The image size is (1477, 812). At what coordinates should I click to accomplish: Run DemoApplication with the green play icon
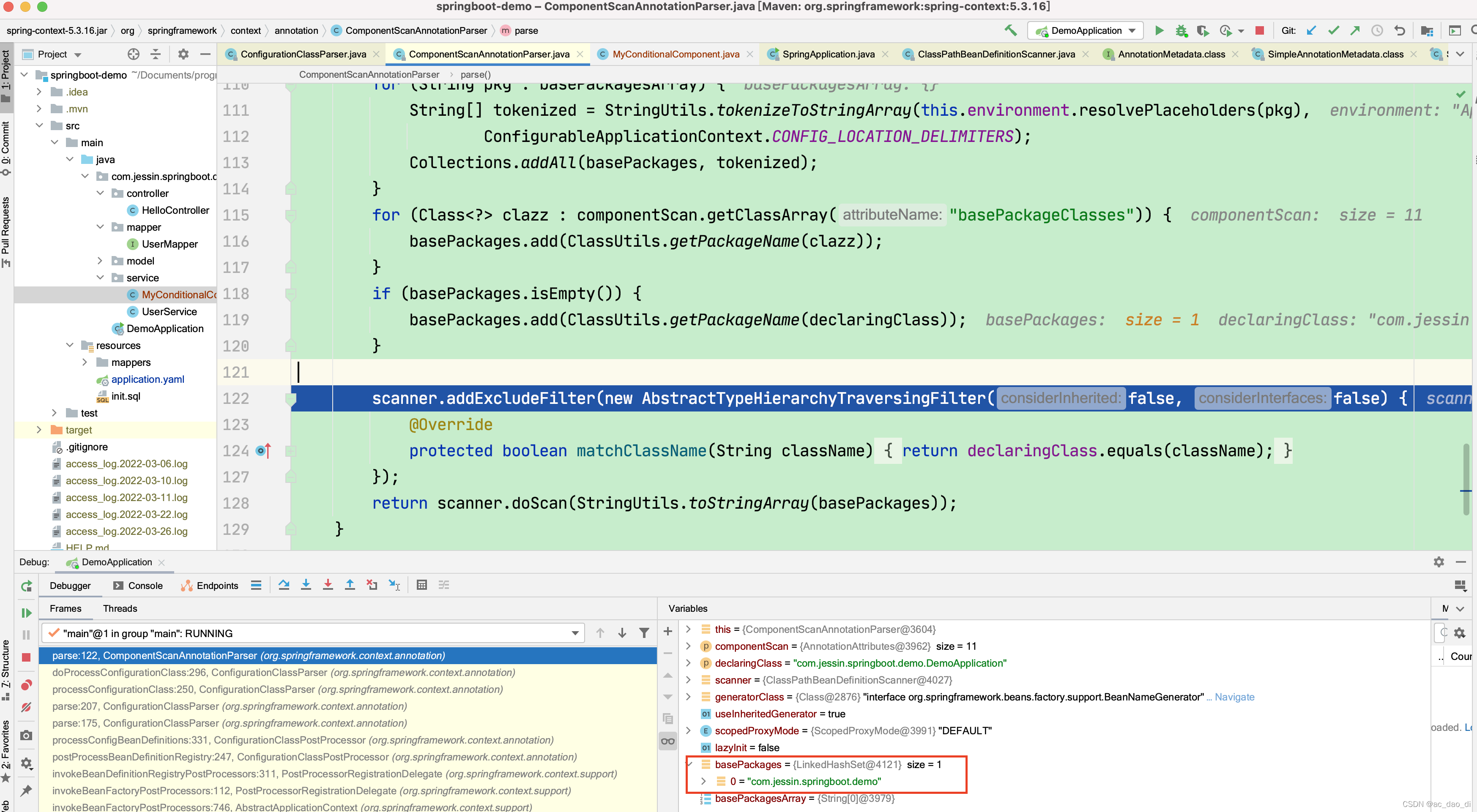[x=1159, y=30]
